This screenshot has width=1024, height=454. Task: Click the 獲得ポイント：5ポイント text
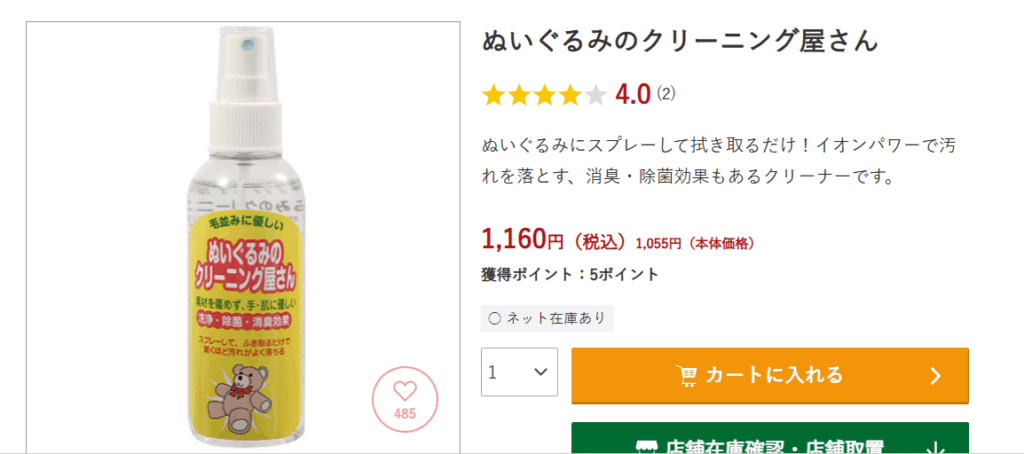[569, 274]
